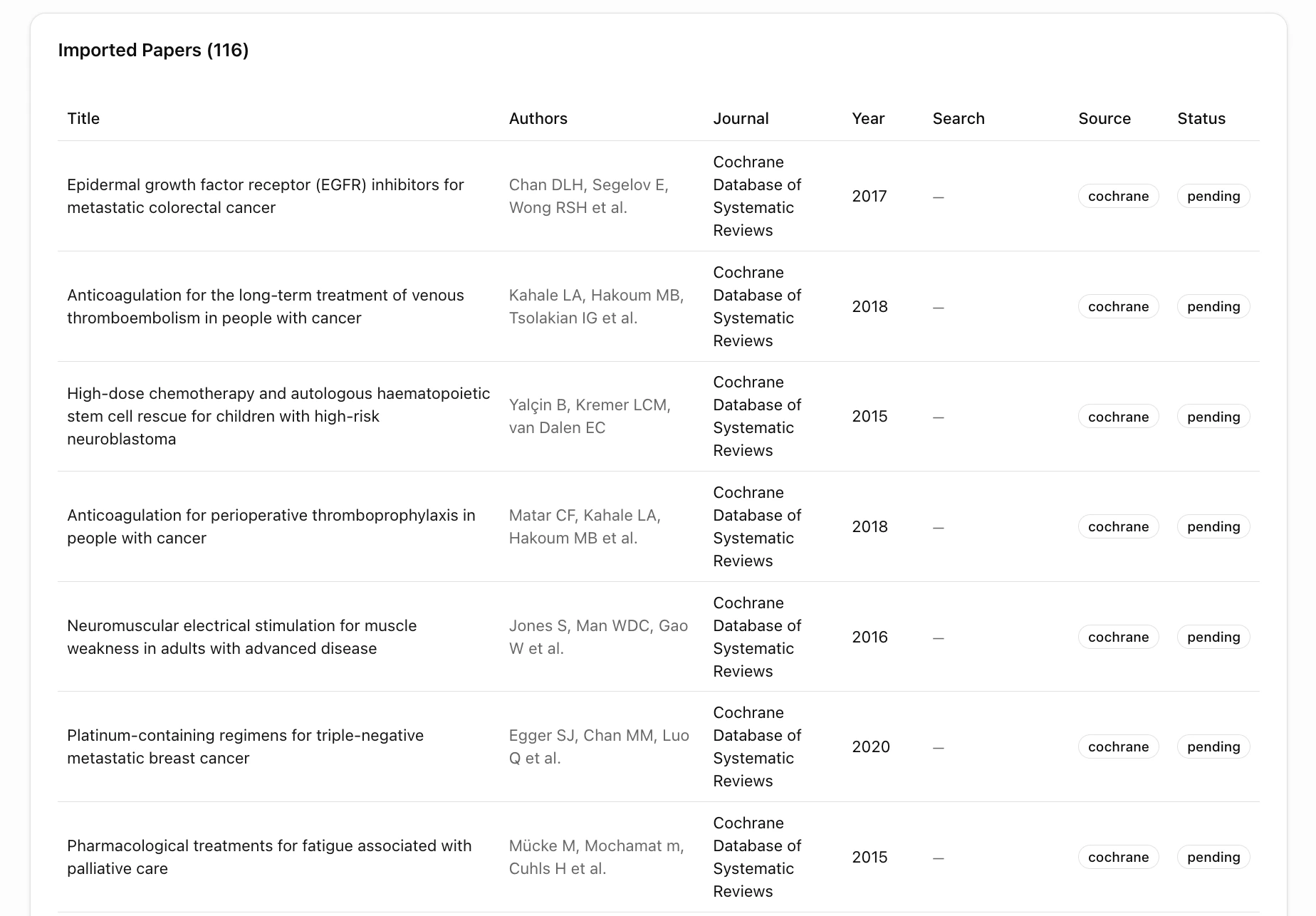Image resolution: width=1316 pixels, height=916 pixels.
Task: Select the high-risk neuroblastoma paper title
Action: [x=278, y=416]
